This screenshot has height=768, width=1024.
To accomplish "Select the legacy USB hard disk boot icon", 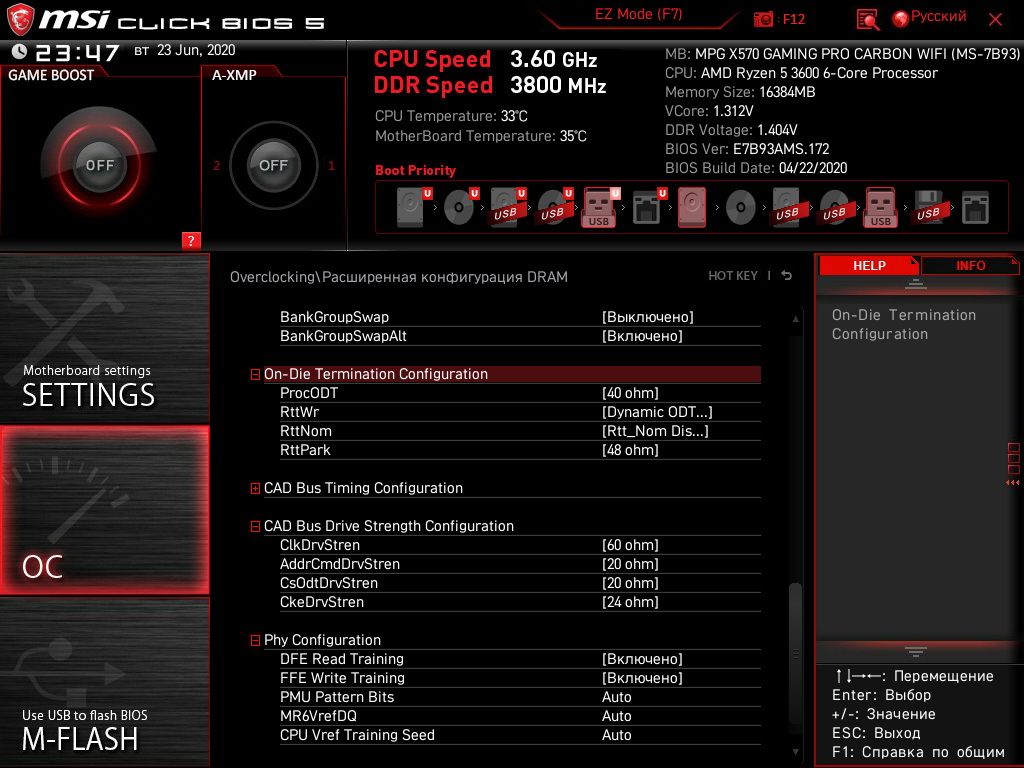I will click(x=787, y=207).
